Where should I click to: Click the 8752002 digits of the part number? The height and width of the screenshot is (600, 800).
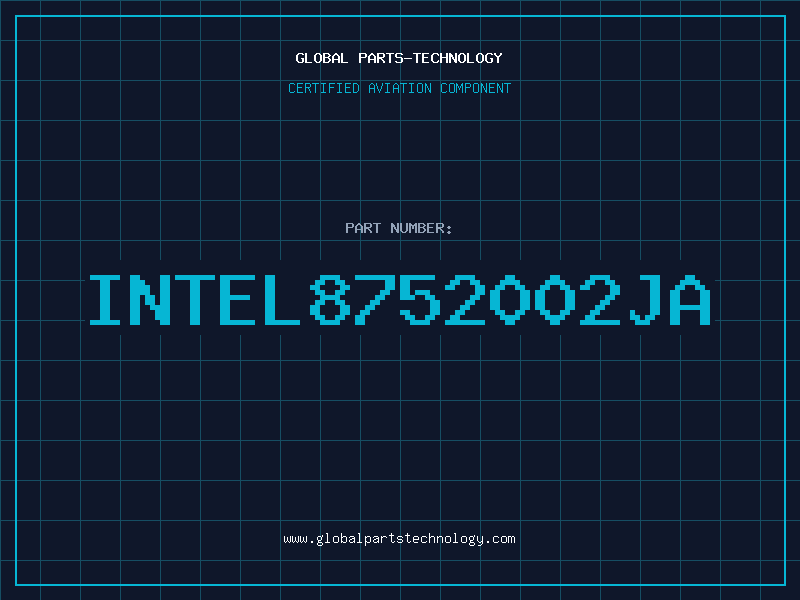click(465, 300)
